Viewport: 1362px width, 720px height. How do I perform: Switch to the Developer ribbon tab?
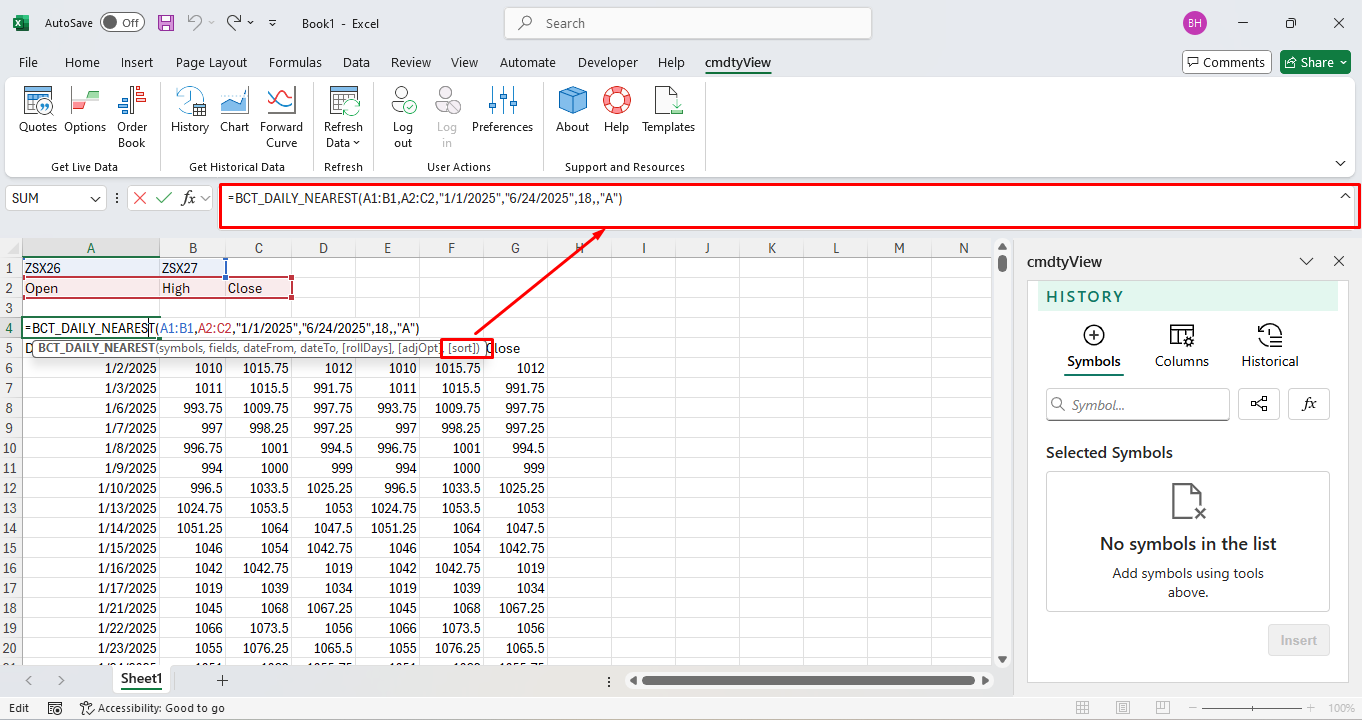(x=607, y=62)
